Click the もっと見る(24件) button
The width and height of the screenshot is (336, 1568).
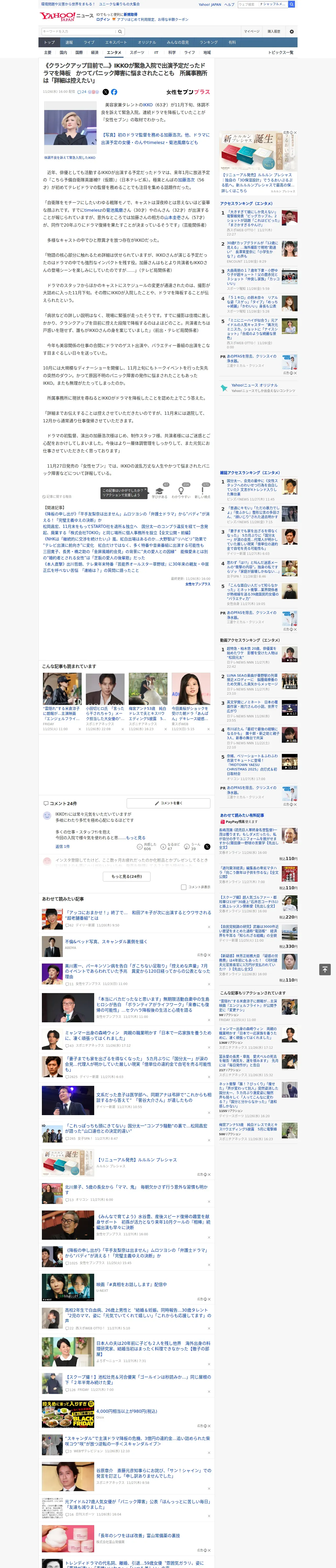[x=127, y=877]
